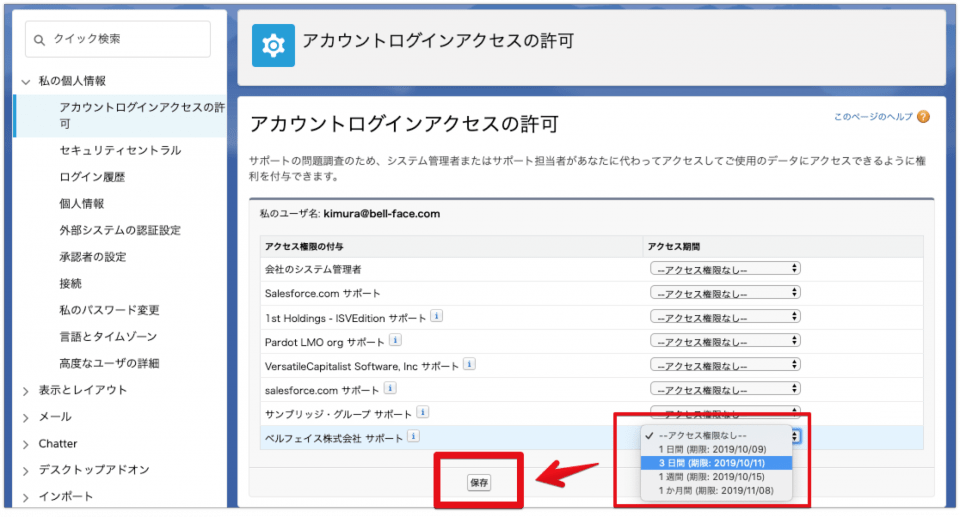Click info icon beside 1st Holdings ISVEdition
960x517 pixels.
coord(436,316)
